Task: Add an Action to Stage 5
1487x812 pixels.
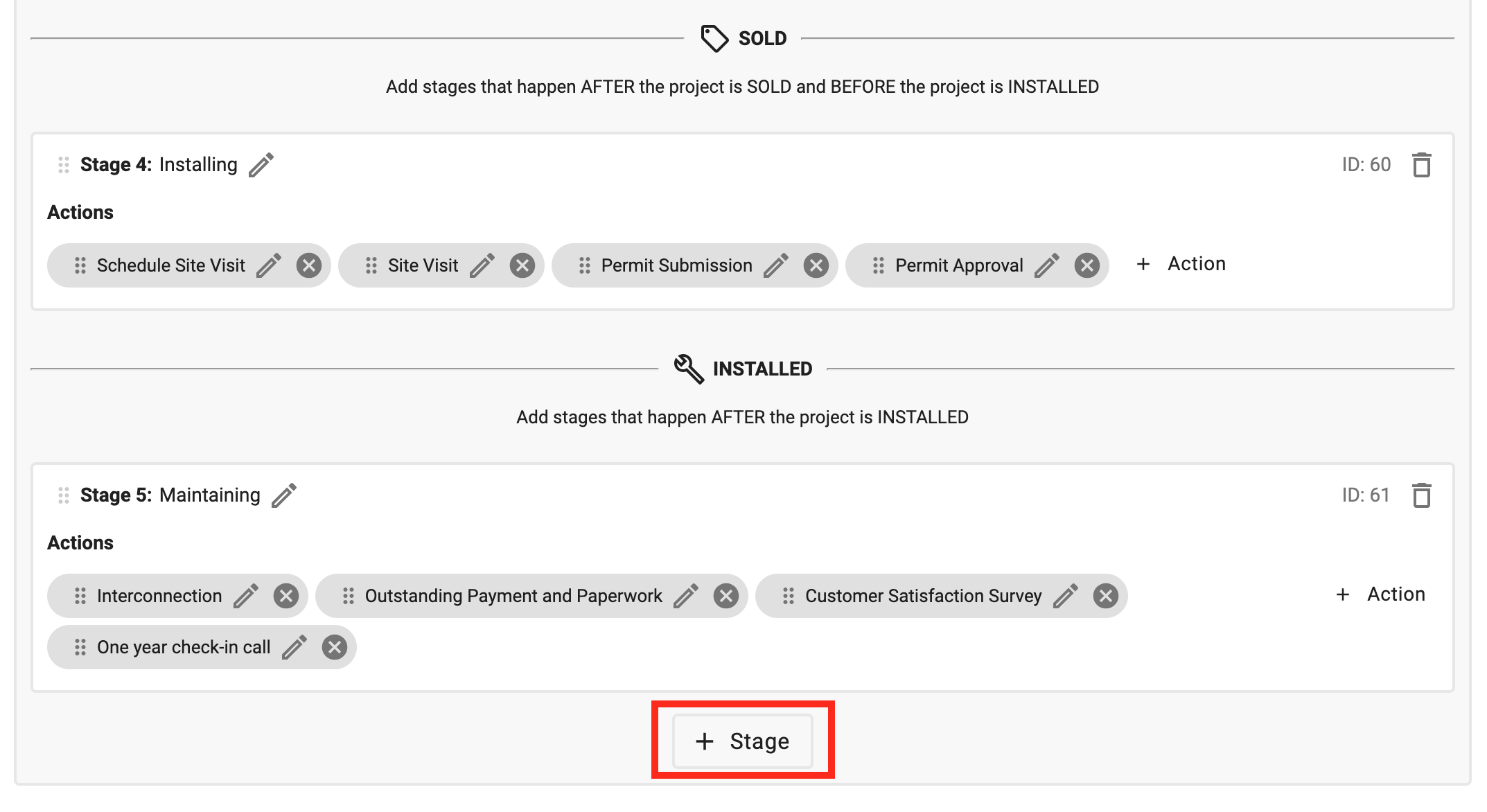Action: [x=1381, y=594]
